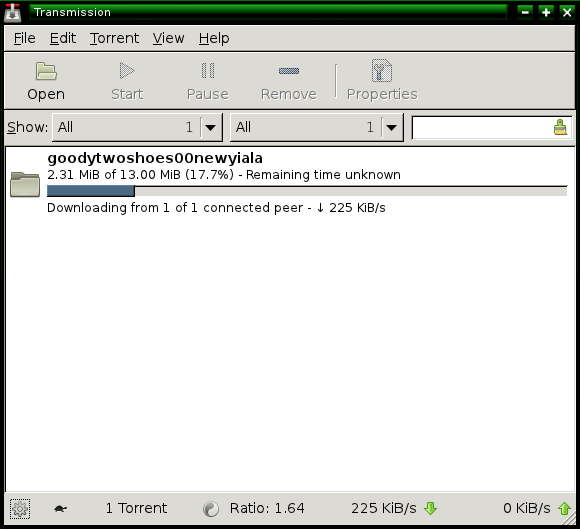This screenshot has width=580, height=529.
Task: Open the Torrent menu
Action: [x=114, y=38]
